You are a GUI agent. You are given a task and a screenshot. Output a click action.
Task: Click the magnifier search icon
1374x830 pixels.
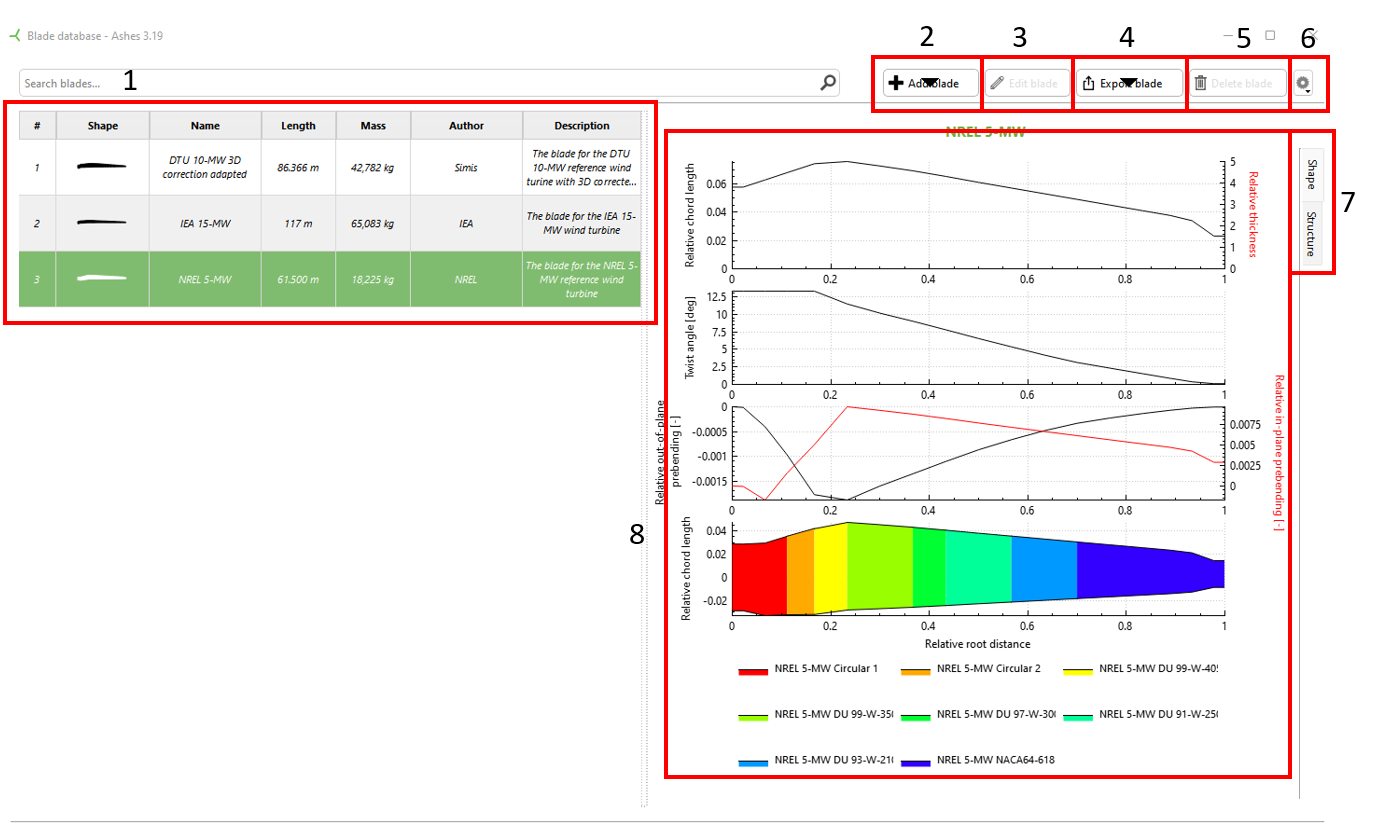tap(828, 84)
